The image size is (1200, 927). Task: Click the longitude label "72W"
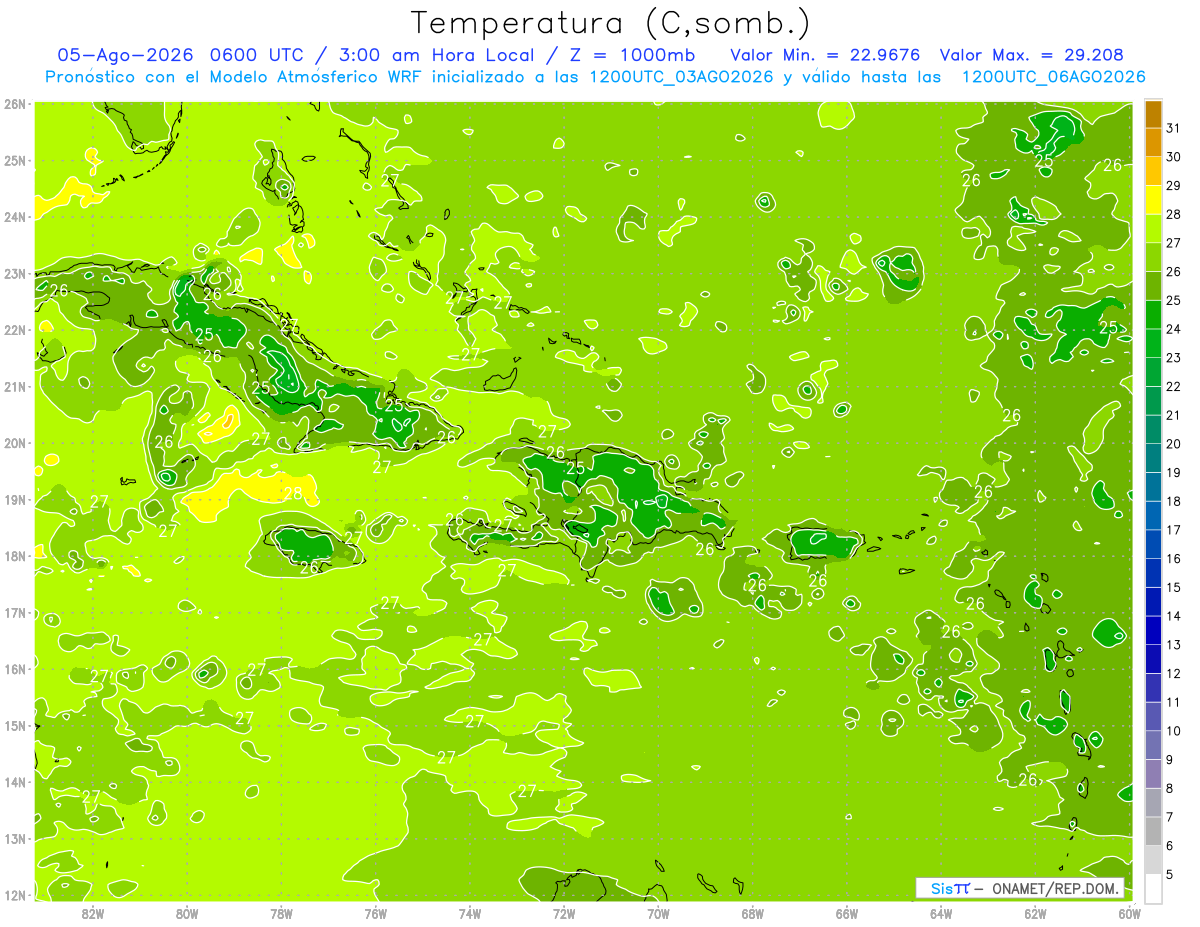(564, 913)
